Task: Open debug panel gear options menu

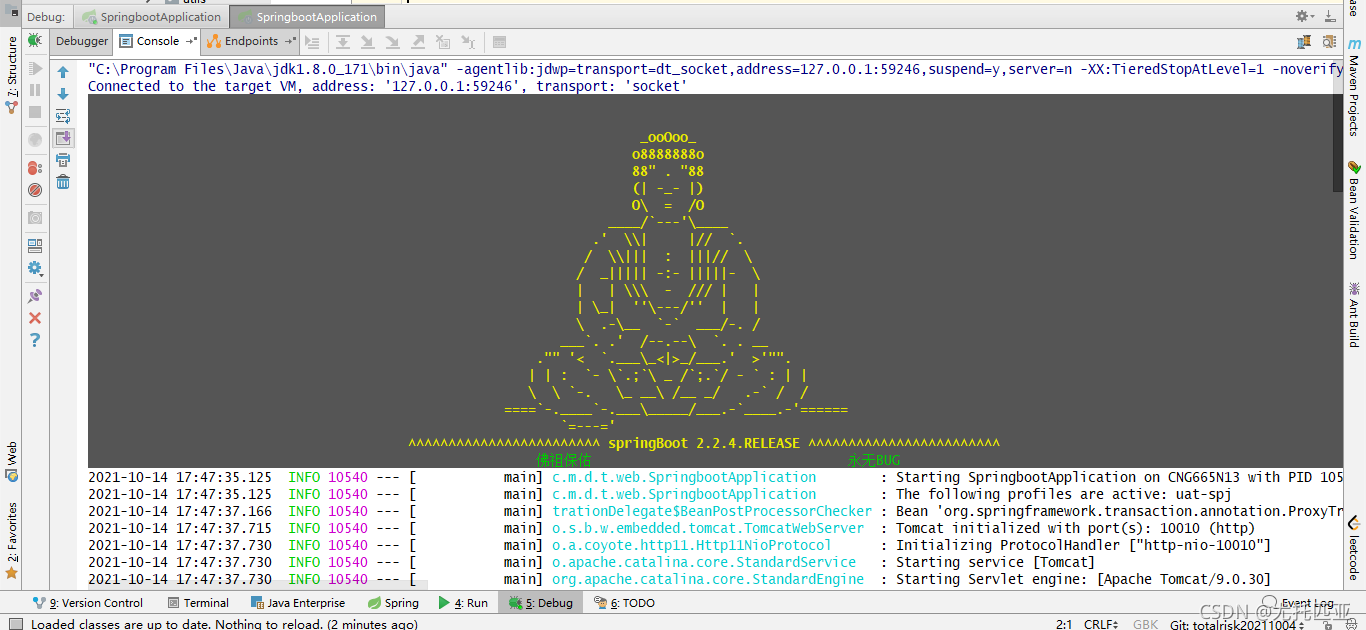Action: pyautogui.click(x=1306, y=16)
